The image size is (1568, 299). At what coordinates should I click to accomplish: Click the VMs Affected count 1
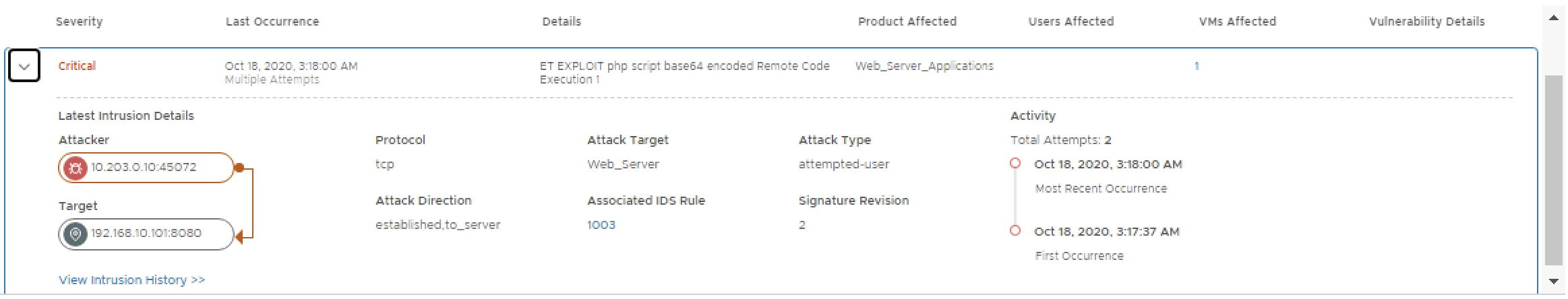click(x=1196, y=66)
